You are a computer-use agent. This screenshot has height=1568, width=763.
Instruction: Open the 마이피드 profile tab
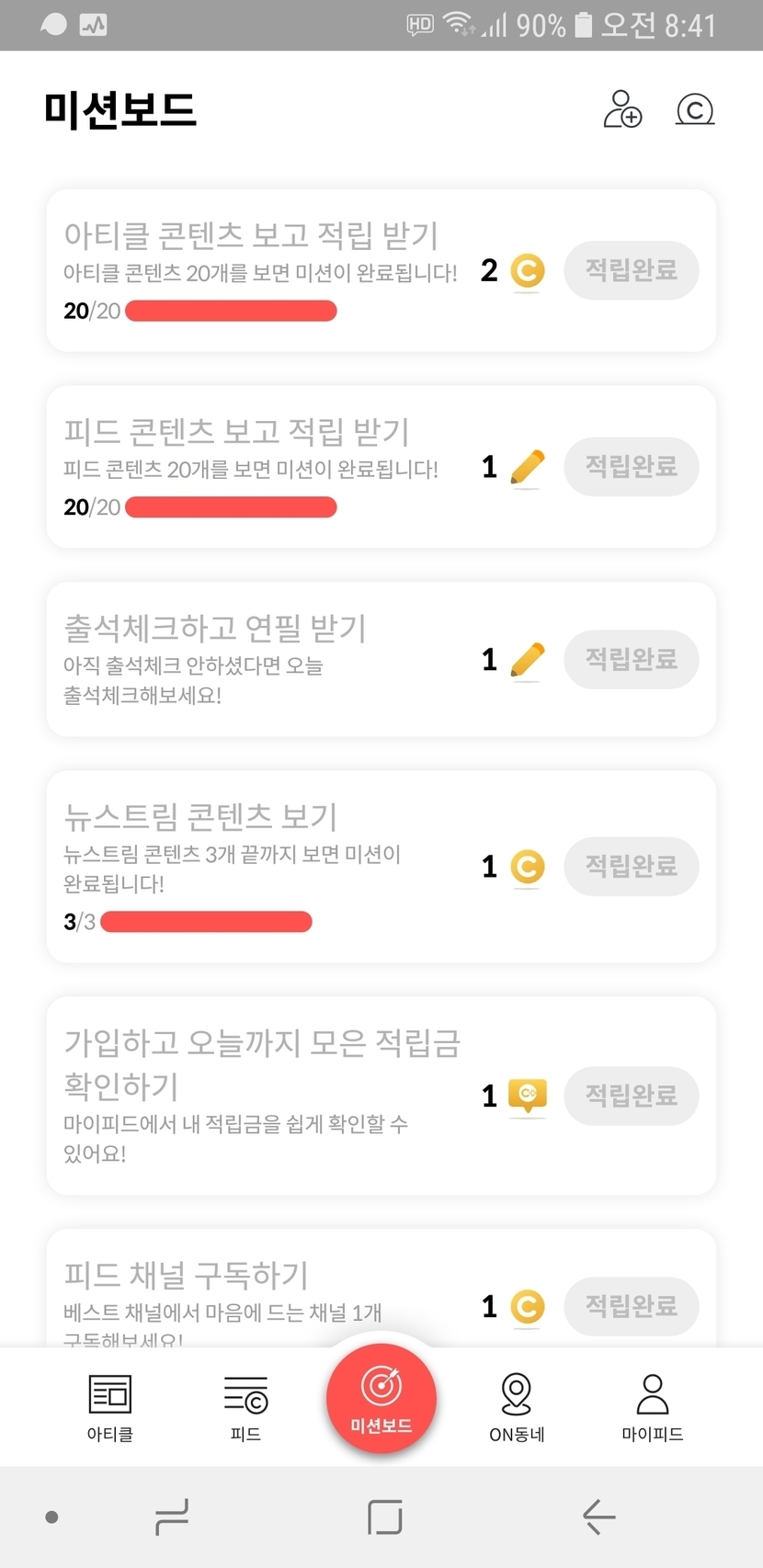point(652,1407)
